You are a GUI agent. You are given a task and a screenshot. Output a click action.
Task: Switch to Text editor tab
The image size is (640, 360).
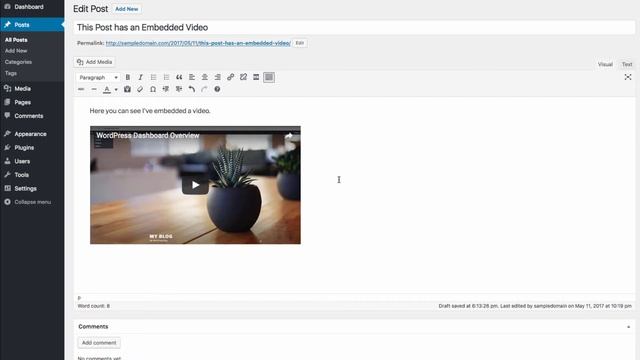627,64
